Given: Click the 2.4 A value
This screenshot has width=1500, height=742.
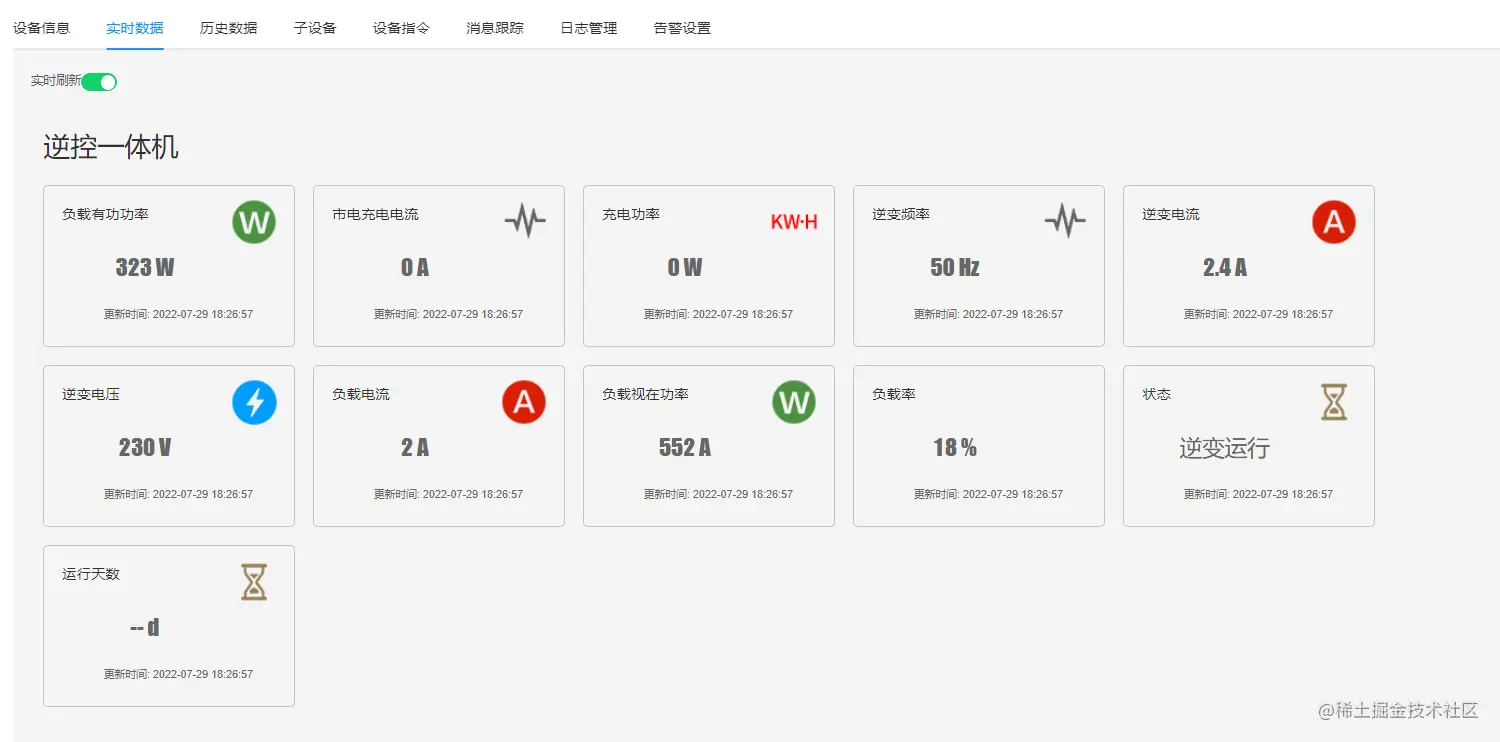Looking at the screenshot, I should (1225, 267).
